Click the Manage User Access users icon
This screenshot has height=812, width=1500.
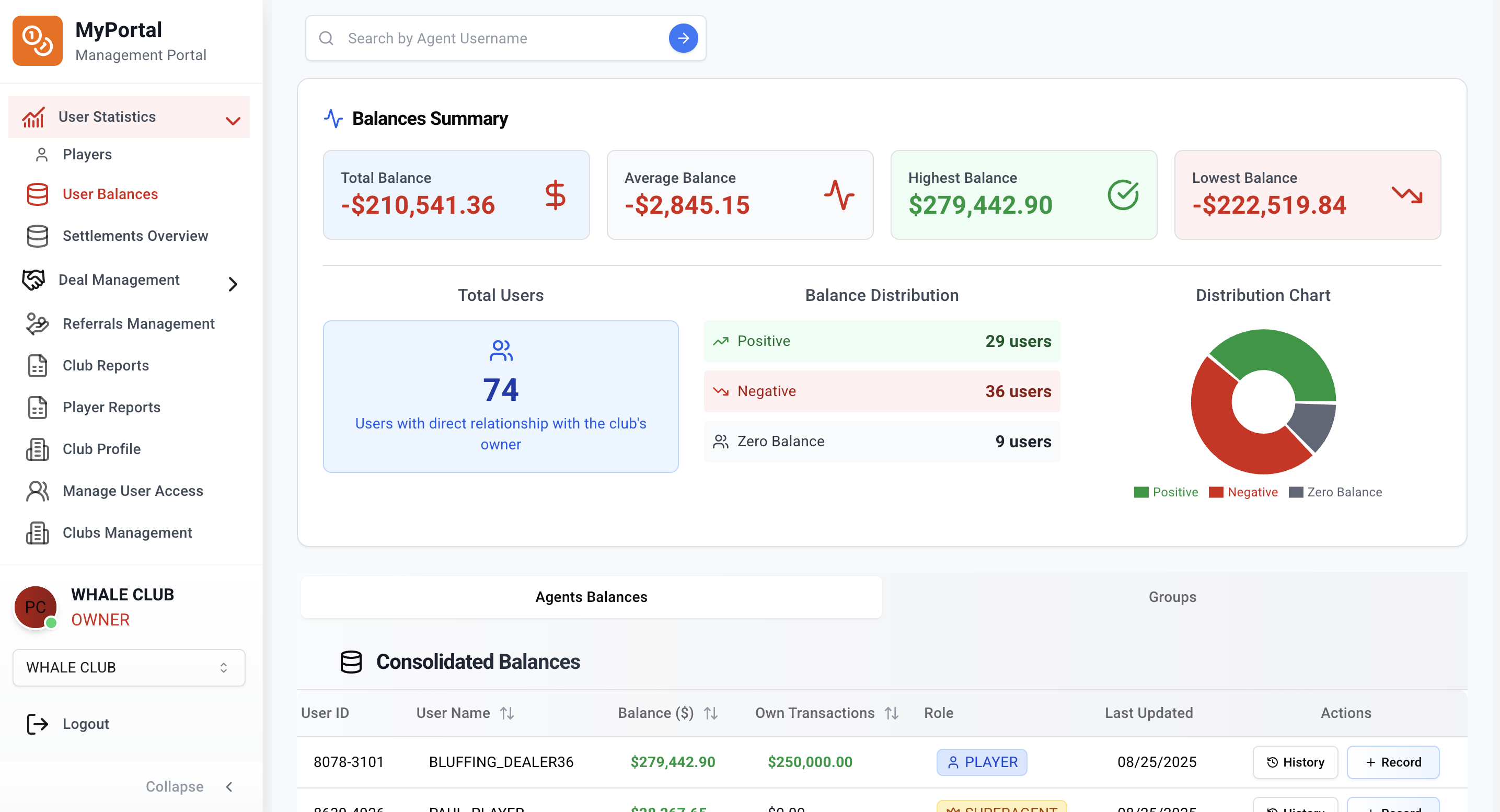click(x=37, y=491)
